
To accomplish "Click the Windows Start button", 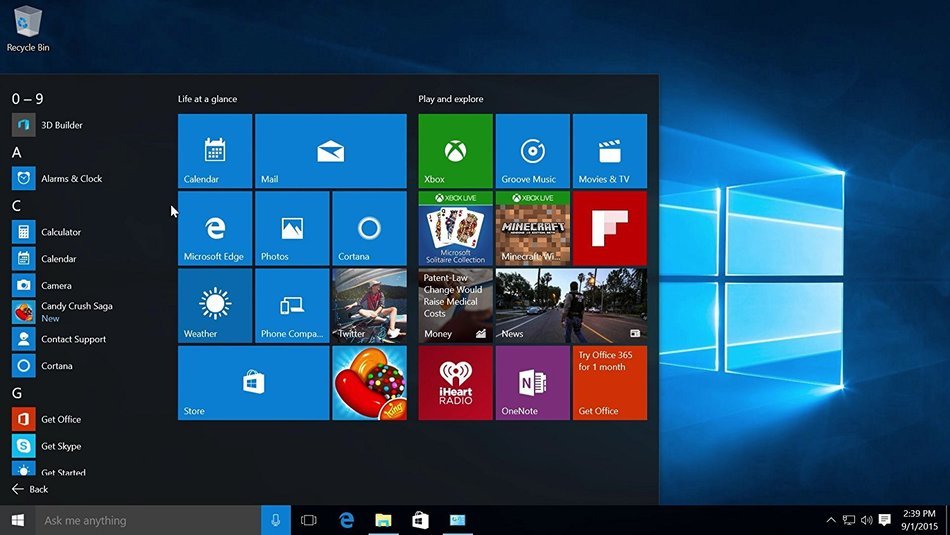I will (18, 520).
